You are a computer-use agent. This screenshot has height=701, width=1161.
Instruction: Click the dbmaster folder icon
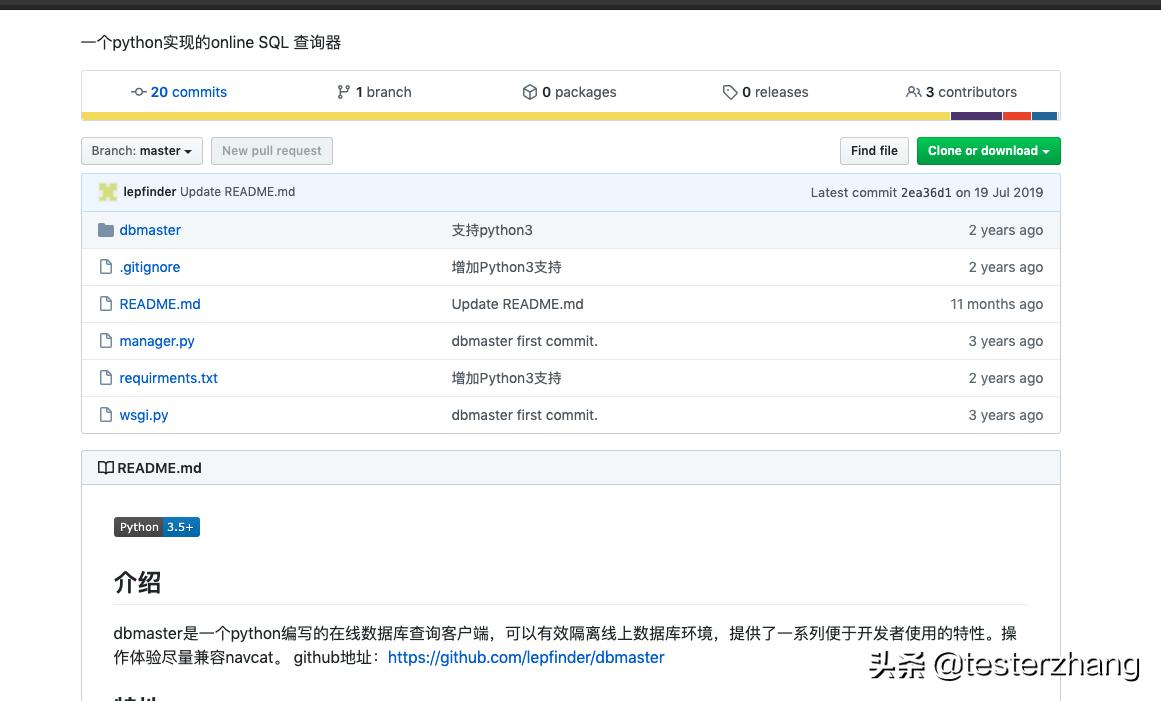[105, 229]
